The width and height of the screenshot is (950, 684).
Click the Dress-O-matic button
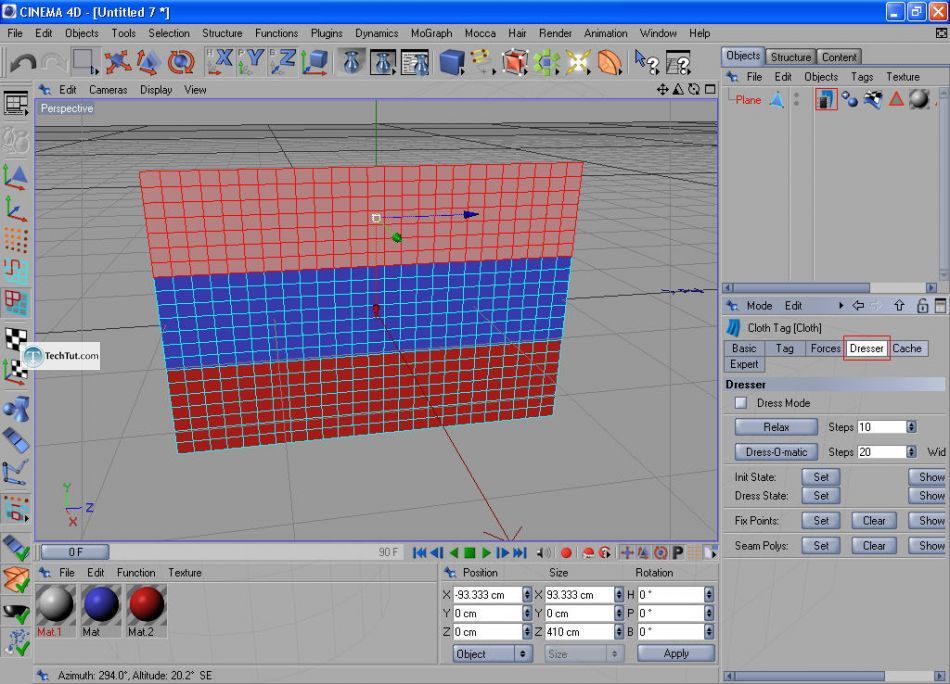click(776, 452)
